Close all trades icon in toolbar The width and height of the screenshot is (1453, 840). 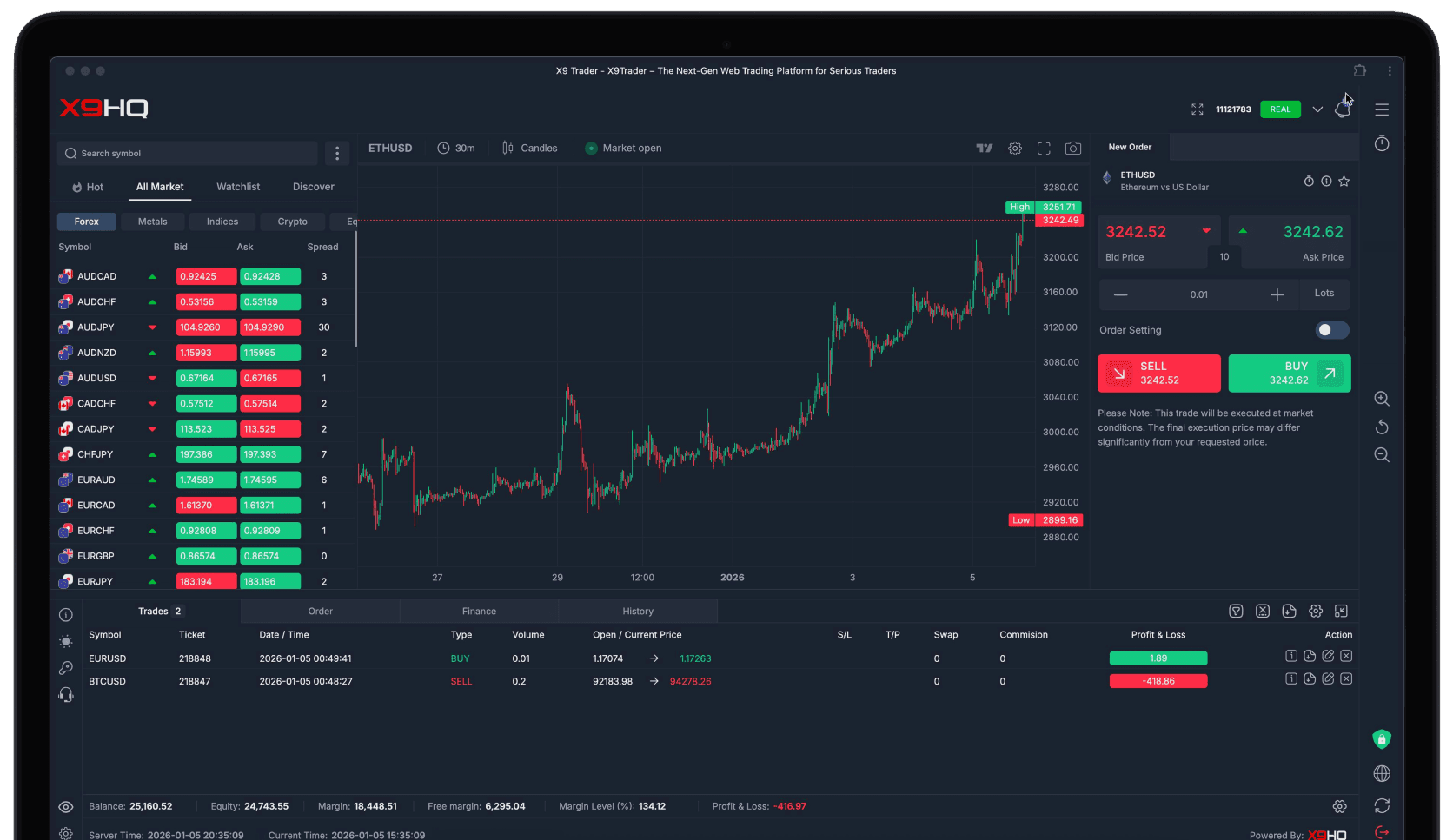tap(1263, 612)
